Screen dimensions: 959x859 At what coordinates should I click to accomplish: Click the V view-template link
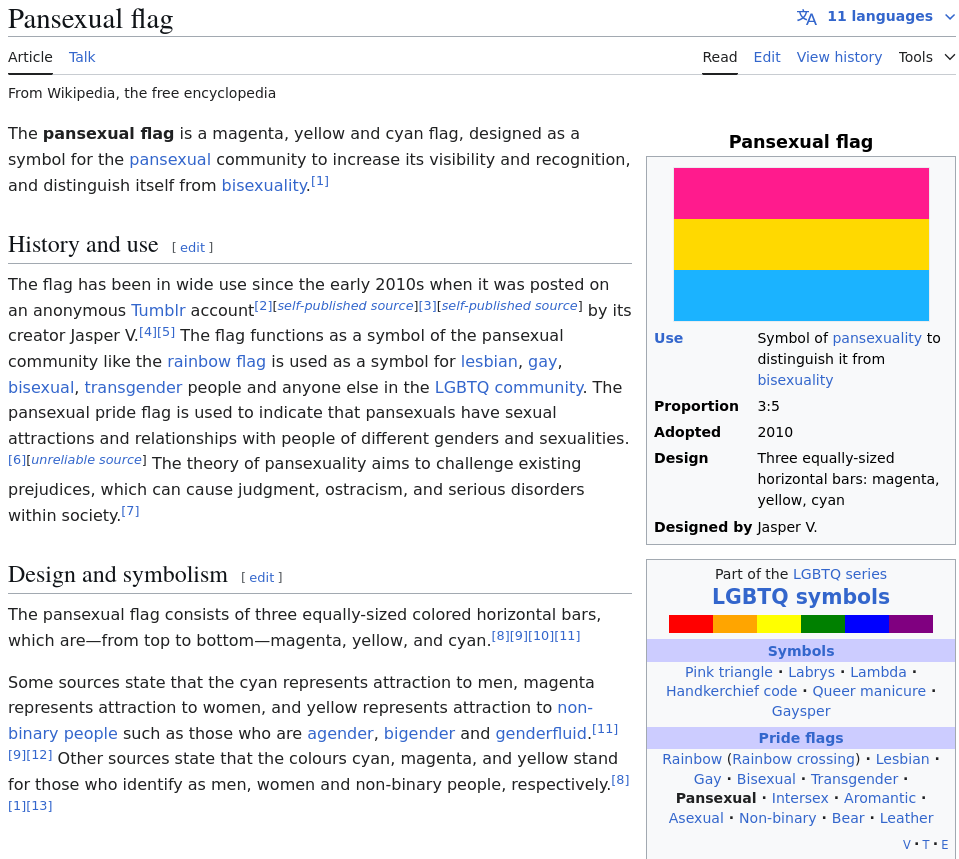[907, 845]
